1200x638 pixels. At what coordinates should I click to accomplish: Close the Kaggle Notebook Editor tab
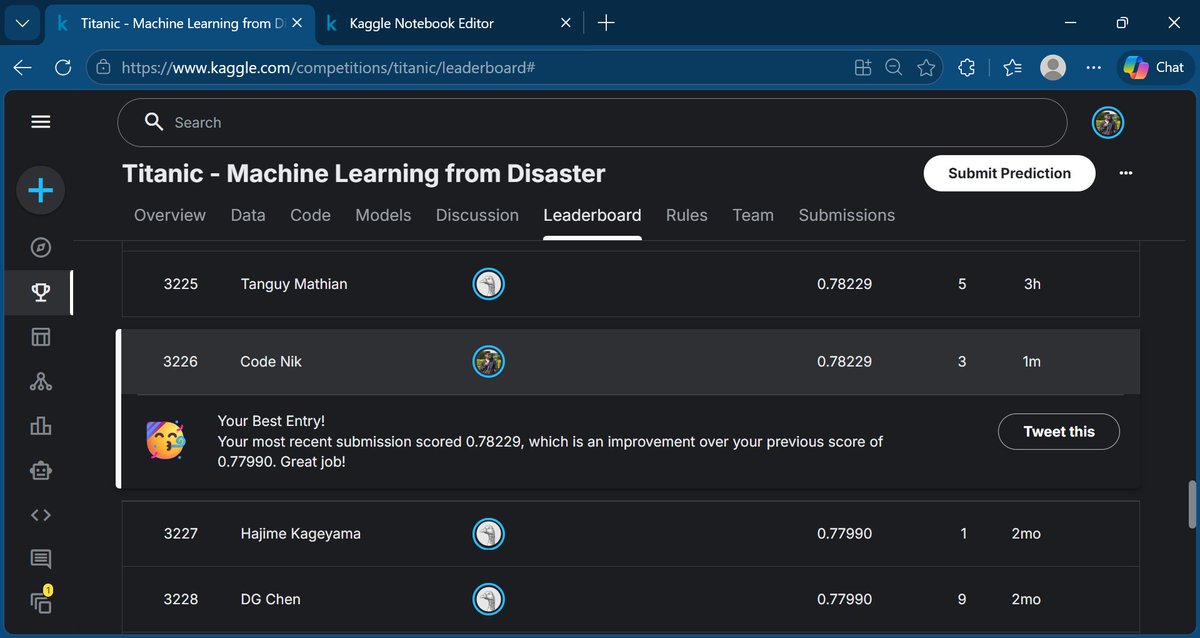[x=565, y=23]
